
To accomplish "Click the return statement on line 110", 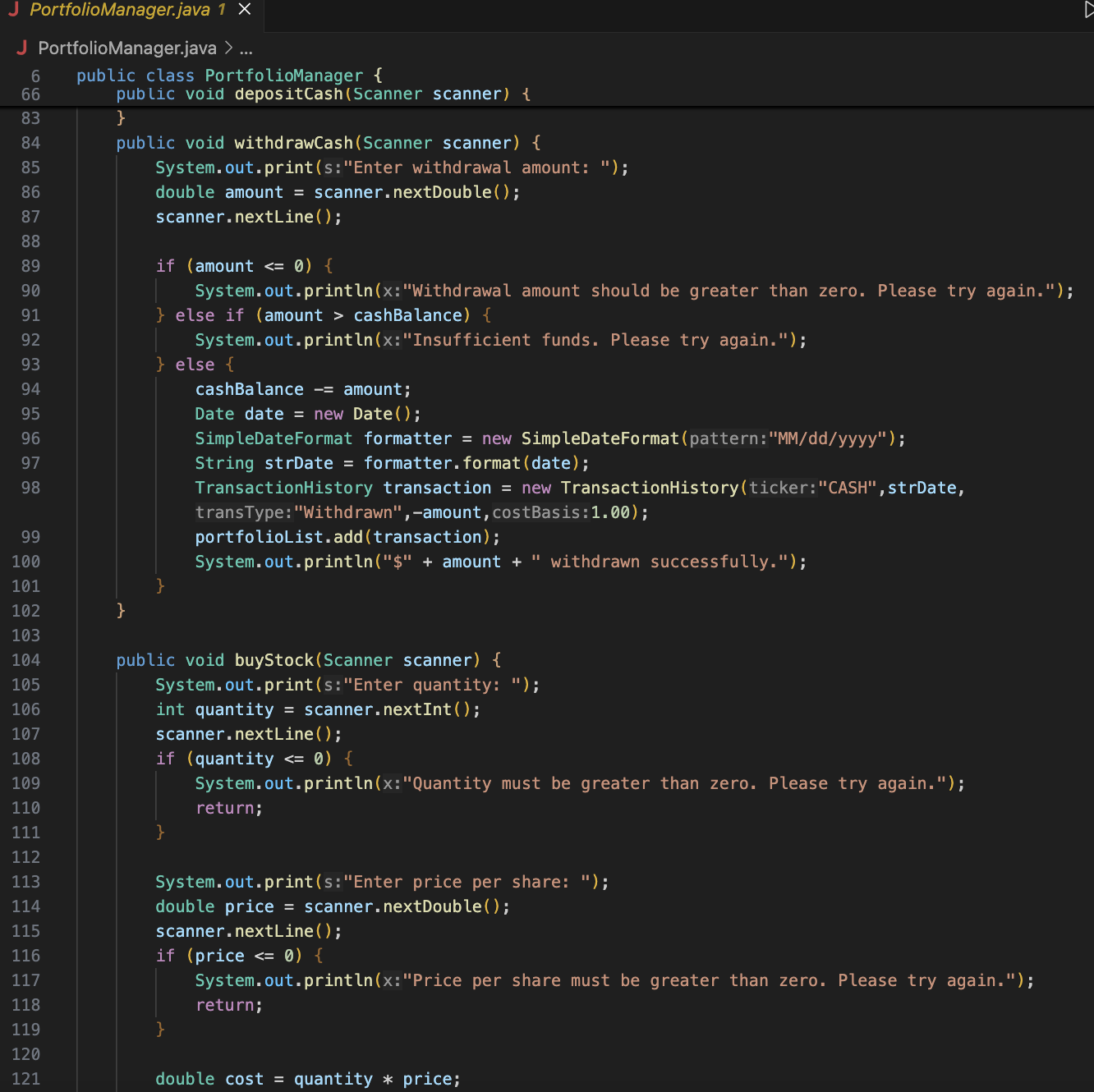I will [222, 808].
